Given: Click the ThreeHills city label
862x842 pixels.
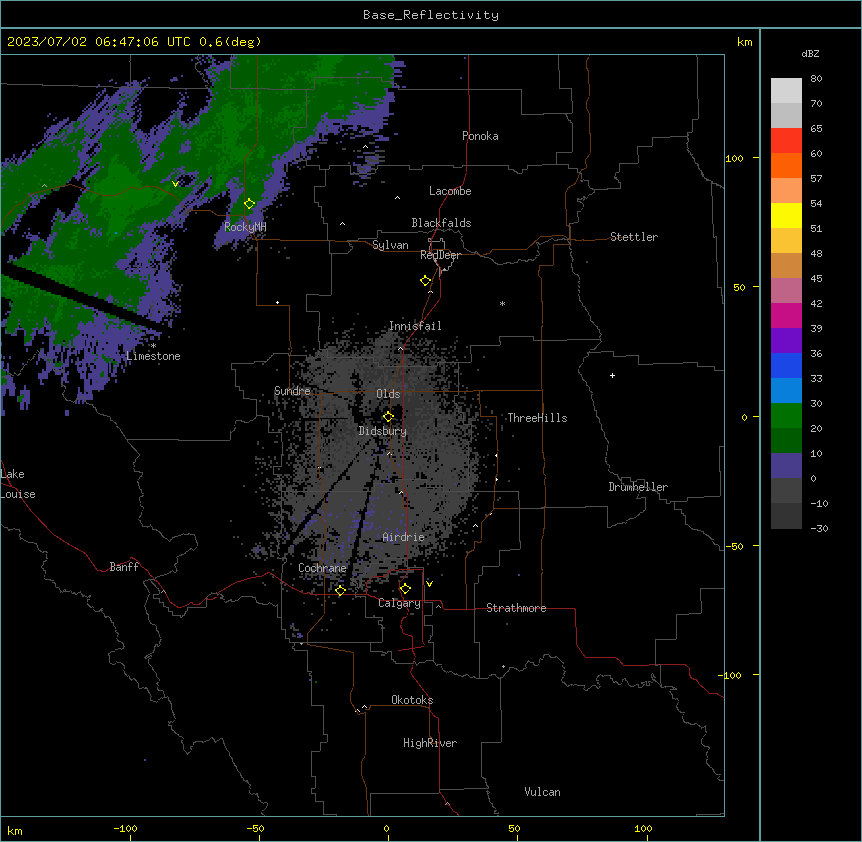Looking at the screenshot, I should coord(537,418).
